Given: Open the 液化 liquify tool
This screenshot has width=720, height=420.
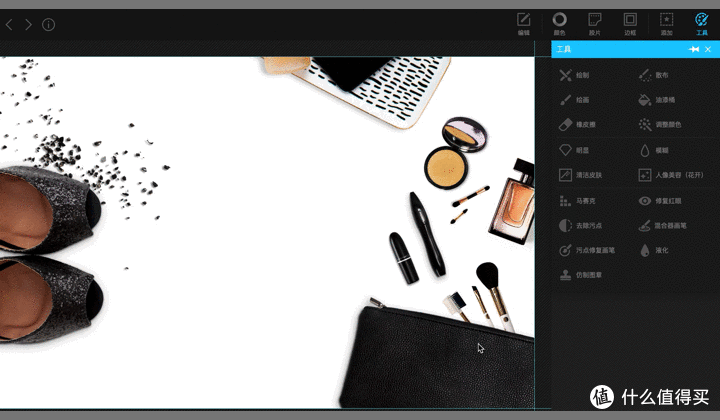Looking at the screenshot, I should (x=653, y=250).
